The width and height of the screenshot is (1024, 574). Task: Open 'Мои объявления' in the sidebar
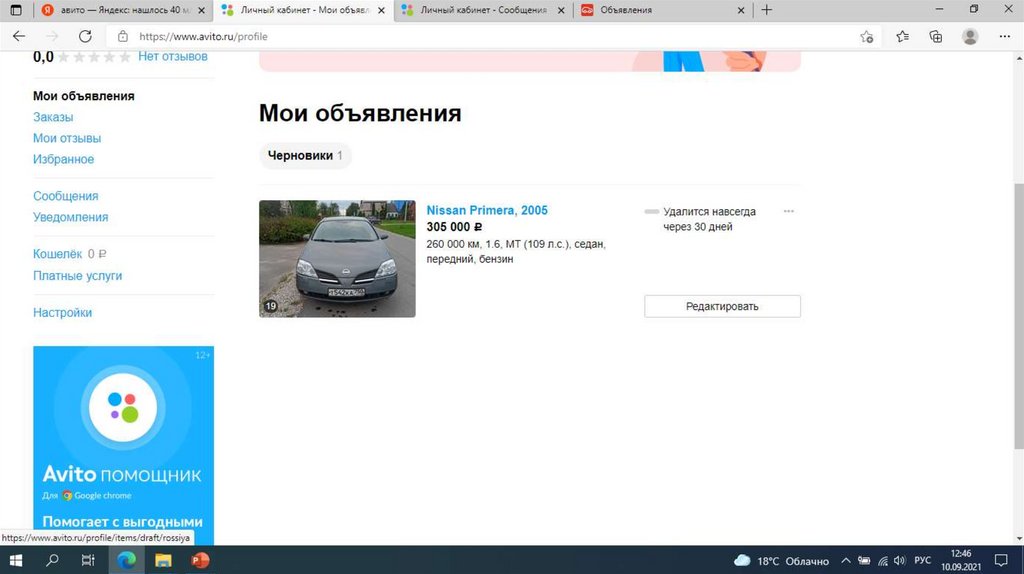(84, 96)
